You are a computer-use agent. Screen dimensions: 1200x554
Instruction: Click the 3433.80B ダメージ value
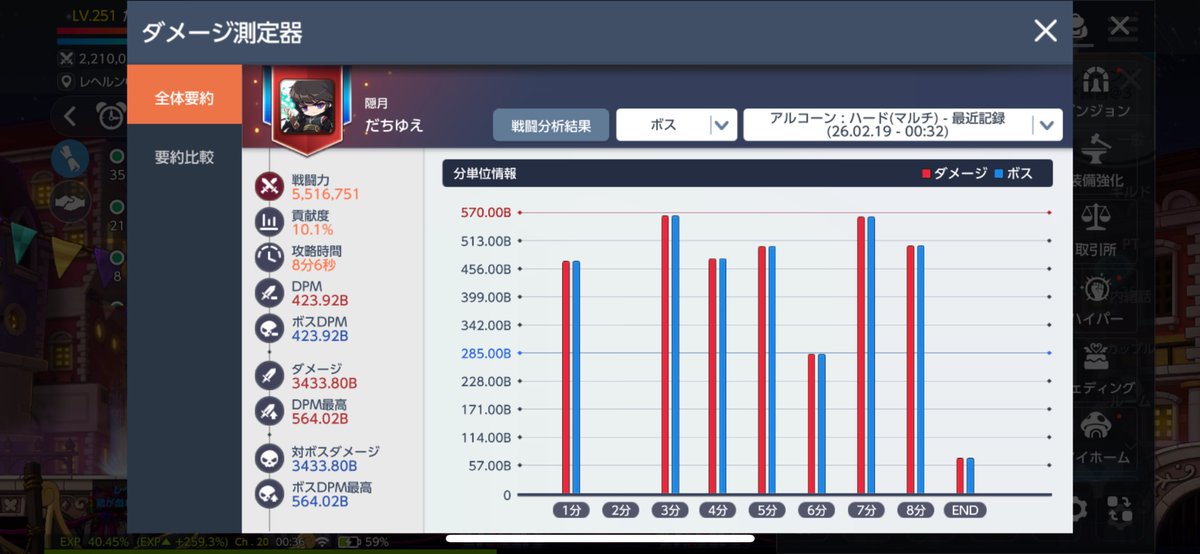[x=324, y=383]
